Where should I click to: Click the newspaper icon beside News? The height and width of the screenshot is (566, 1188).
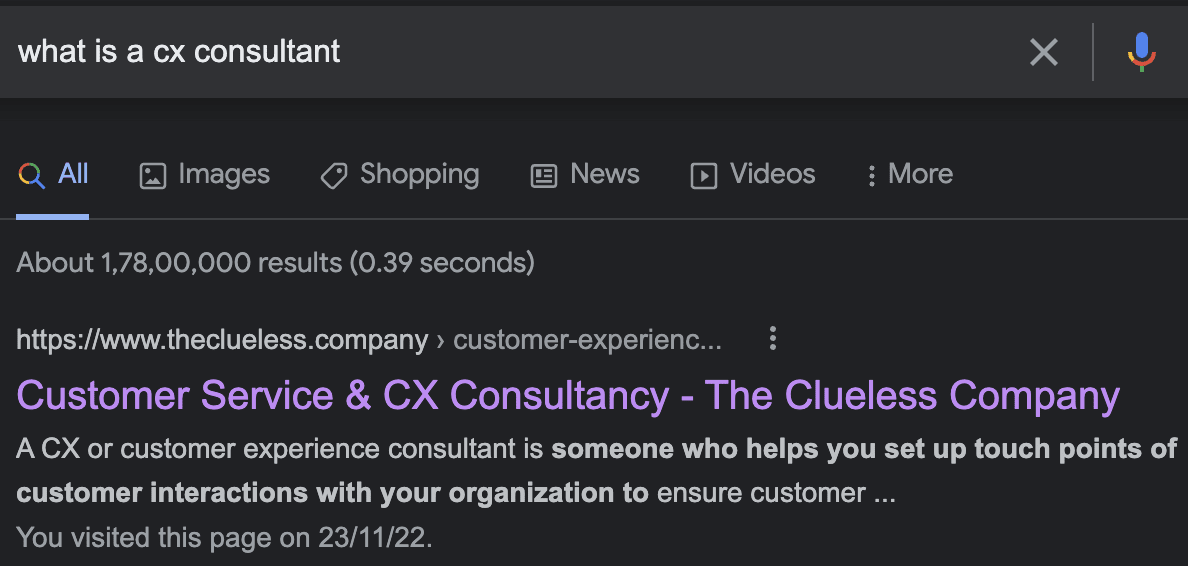[x=543, y=176]
